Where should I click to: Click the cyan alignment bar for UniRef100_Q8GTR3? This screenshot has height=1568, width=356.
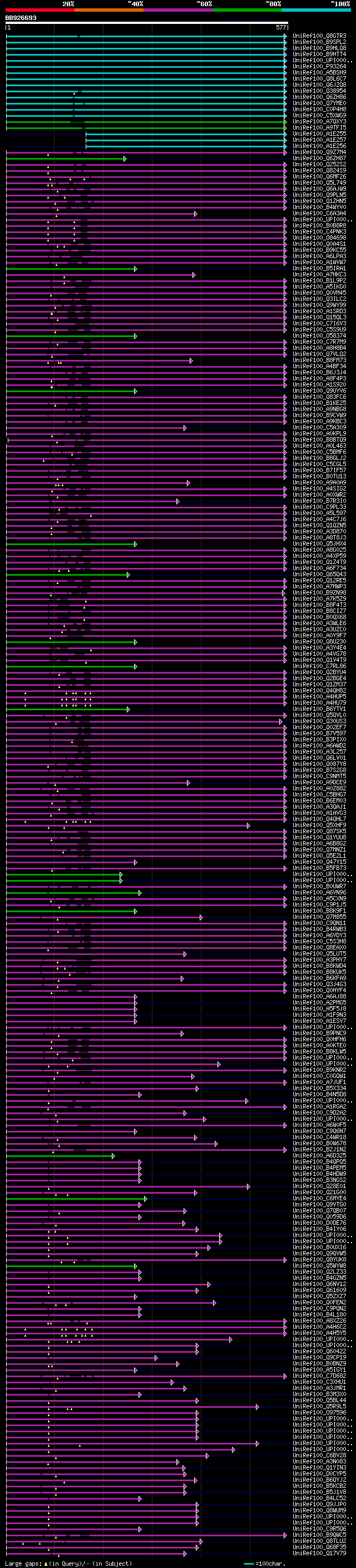[147, 37]
